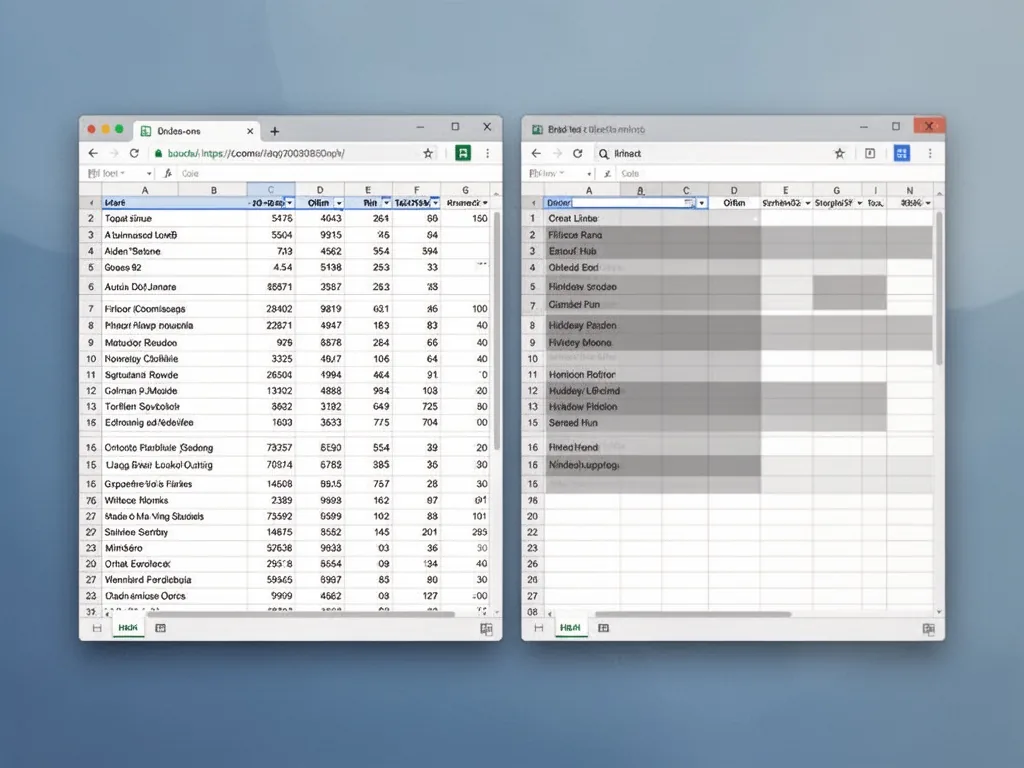Bookmark the left window's page with the star
The height and width of the screenshot is (768, 1024).
coord(428,153)
